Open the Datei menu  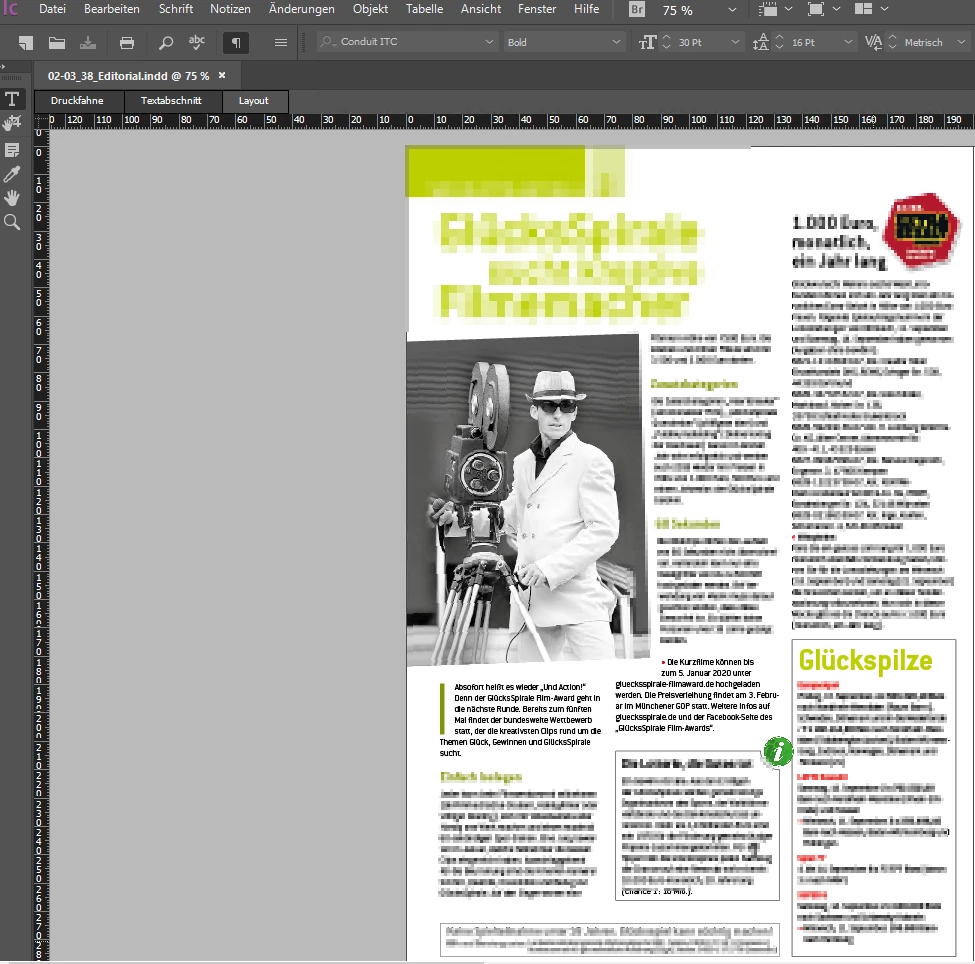click(x=52, y=9)
